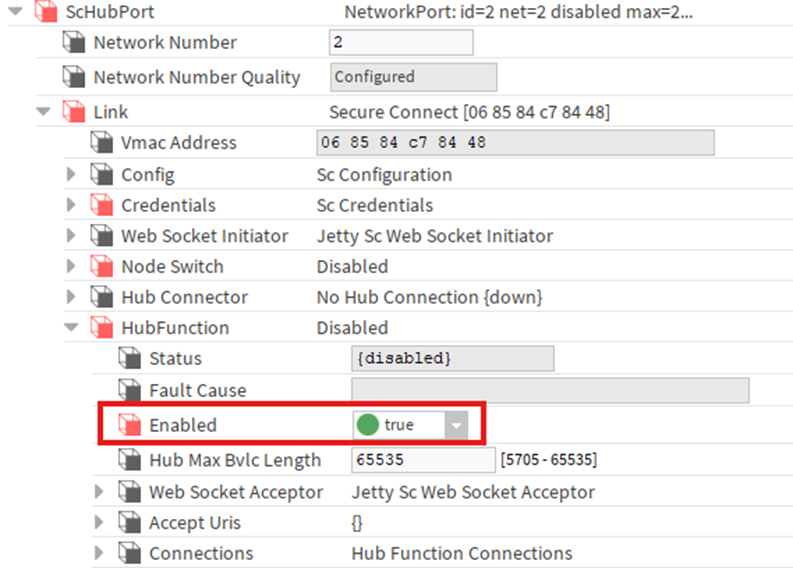Click the red Node Switch cube icon
Screen dimensions: 793x568
point(102,266)
